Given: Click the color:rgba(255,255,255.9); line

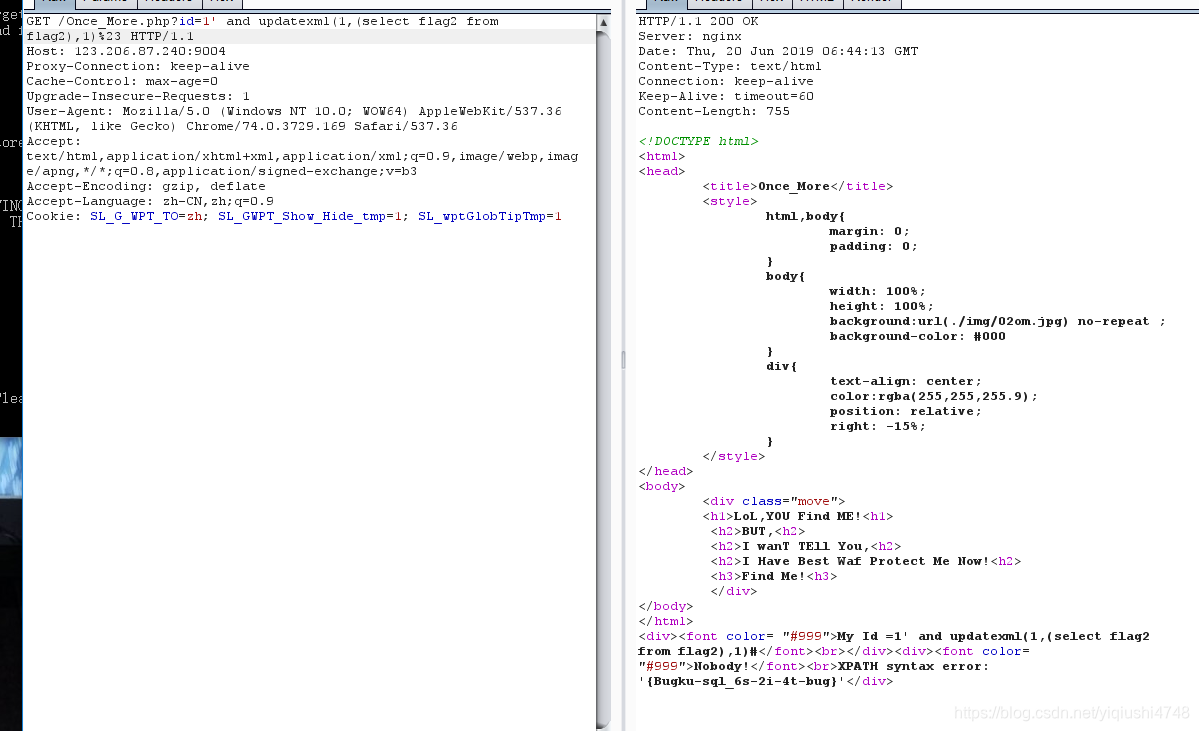Looking at the screenshot, I should [x=934, y=396].
